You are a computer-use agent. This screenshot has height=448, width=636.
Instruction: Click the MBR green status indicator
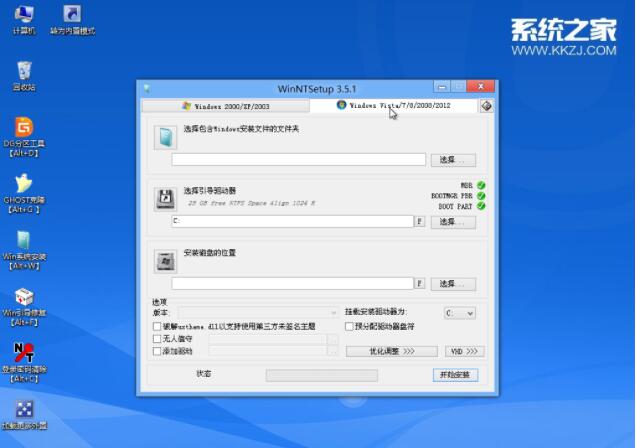point(481,185)
